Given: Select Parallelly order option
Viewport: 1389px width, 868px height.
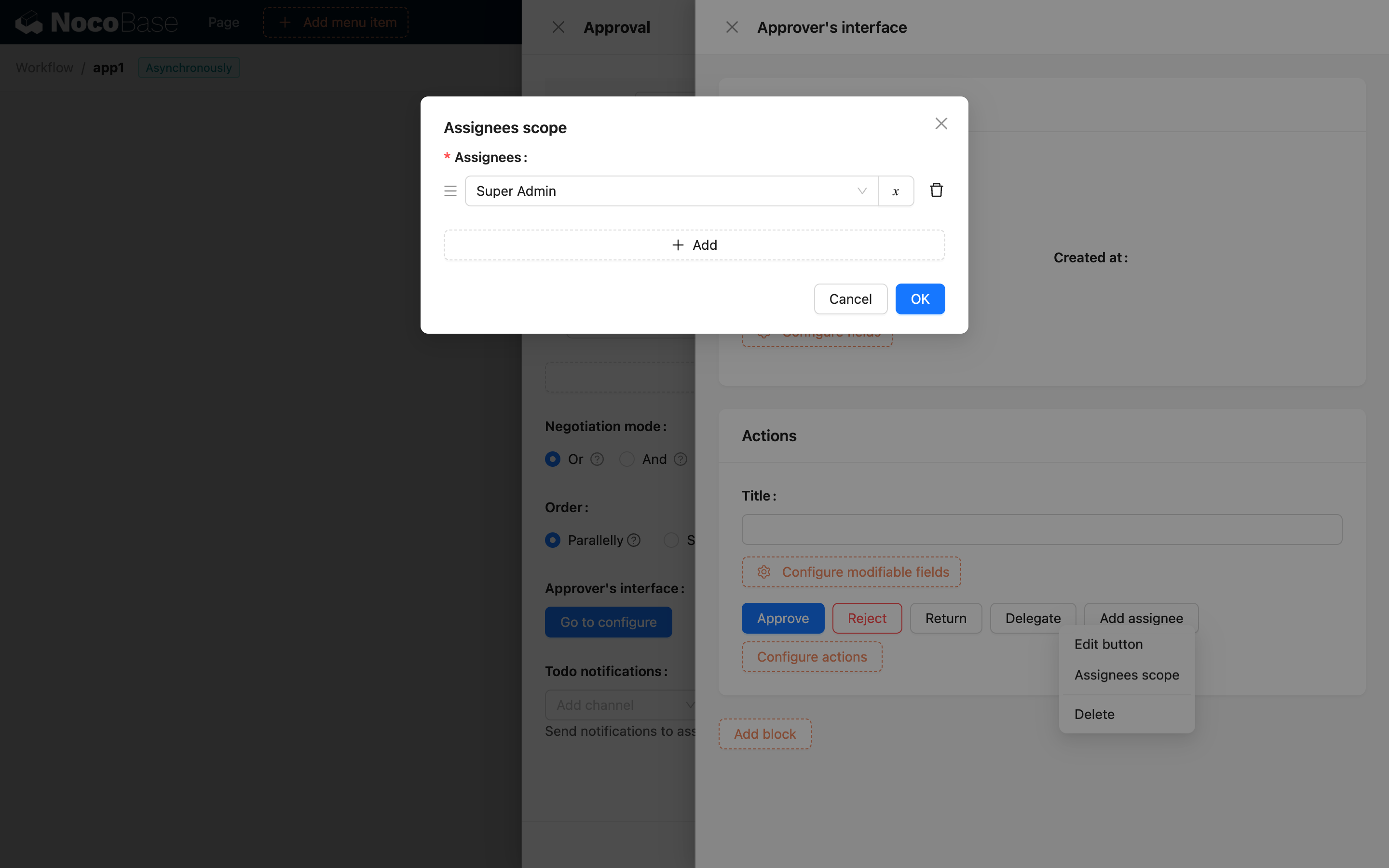Looking at the screenshot, I should [553, 540].
